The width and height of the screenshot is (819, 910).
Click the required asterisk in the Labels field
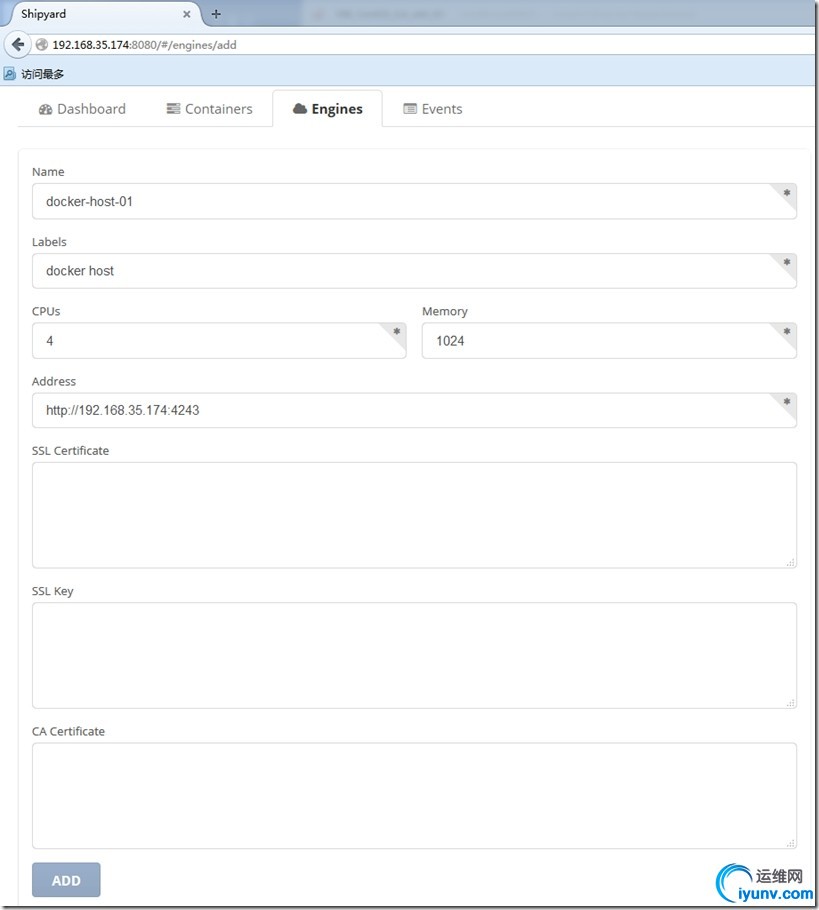786,262
